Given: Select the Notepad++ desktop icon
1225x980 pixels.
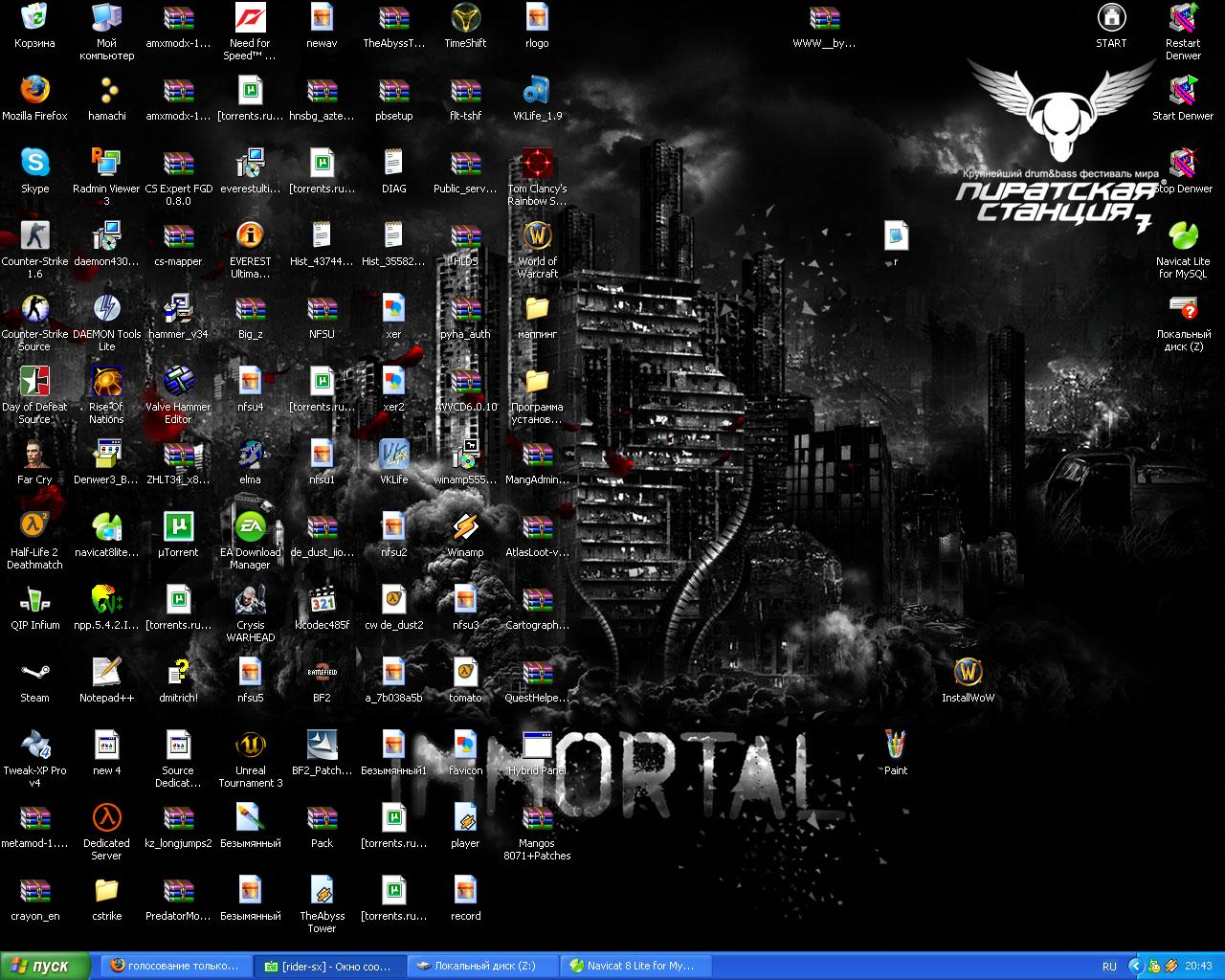Looking at the screenshot, I should pos(106,673).
